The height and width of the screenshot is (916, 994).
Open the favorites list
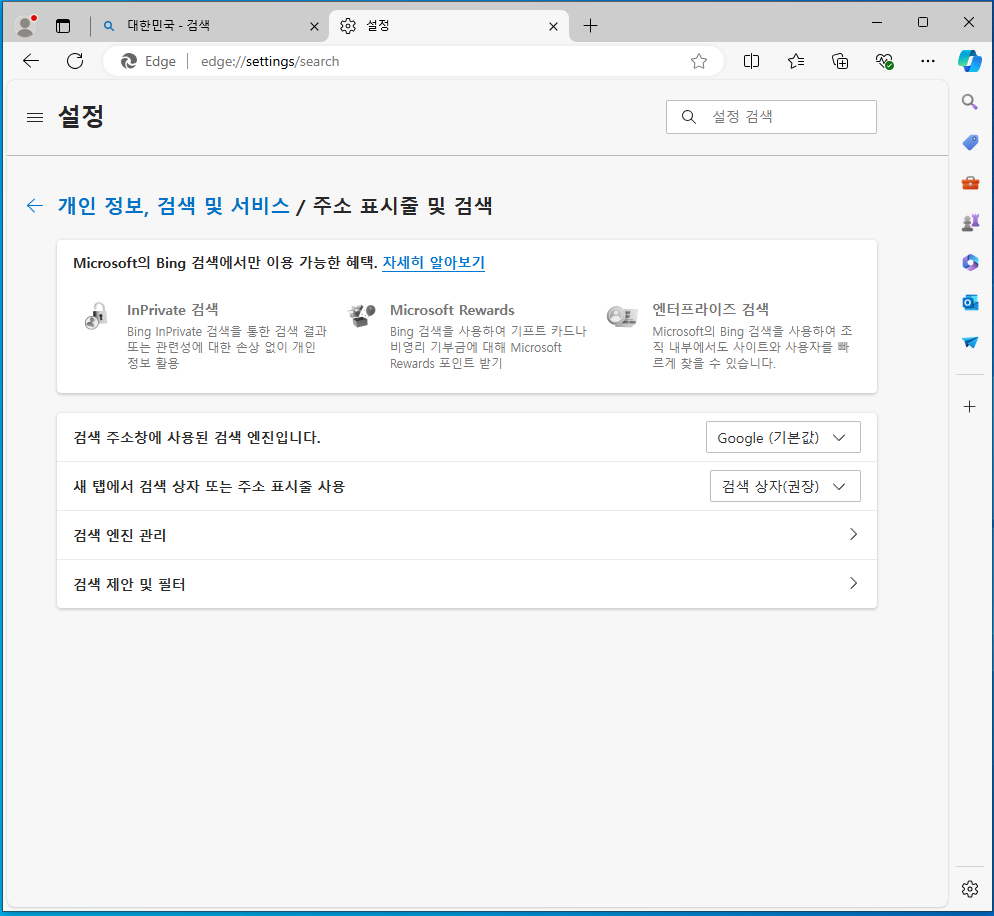pyautogui.click(x=796, y=61)
